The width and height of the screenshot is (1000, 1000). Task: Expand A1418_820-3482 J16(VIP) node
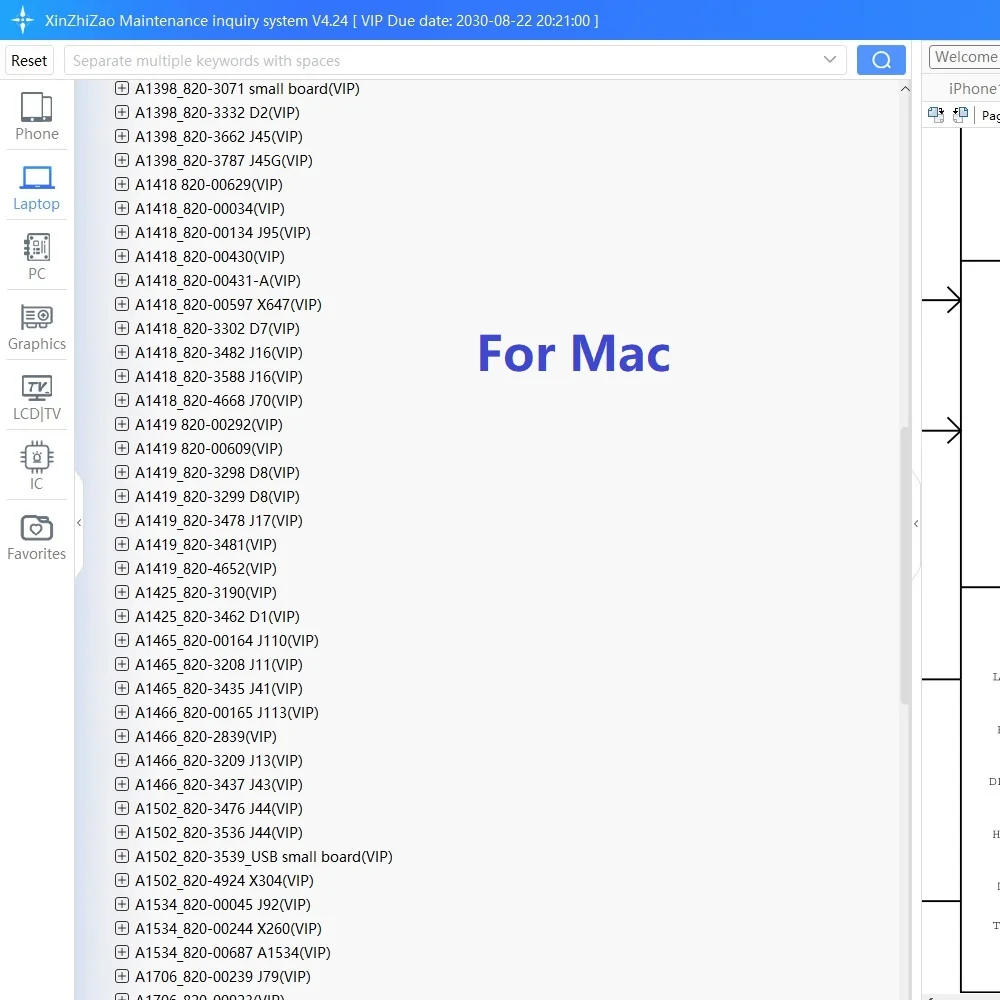122,352
